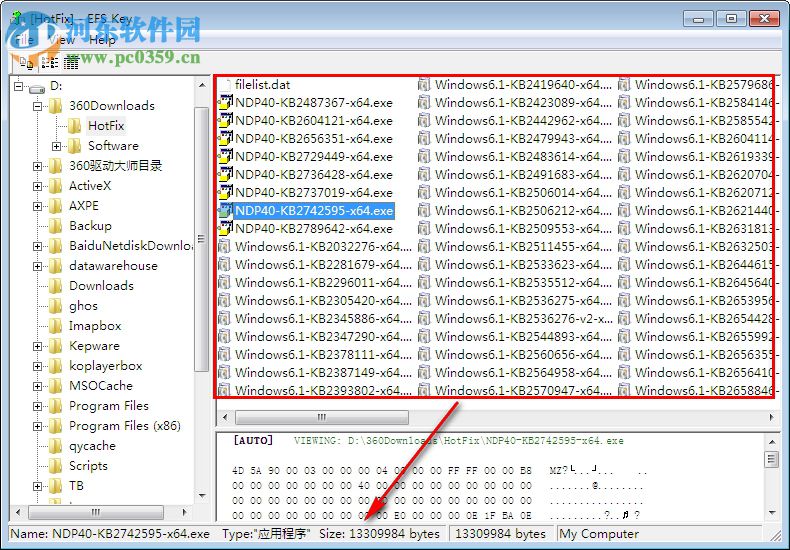
Task: Click down arrow of folder tree scrollbar
Action: 202,496
